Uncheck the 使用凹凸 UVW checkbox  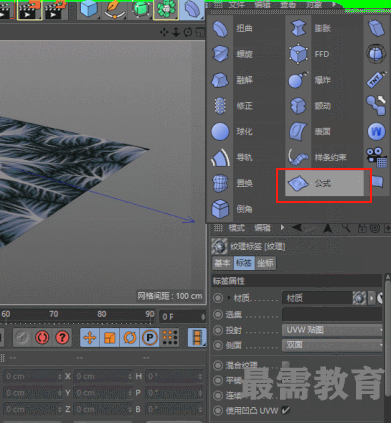tap(285, 410)
